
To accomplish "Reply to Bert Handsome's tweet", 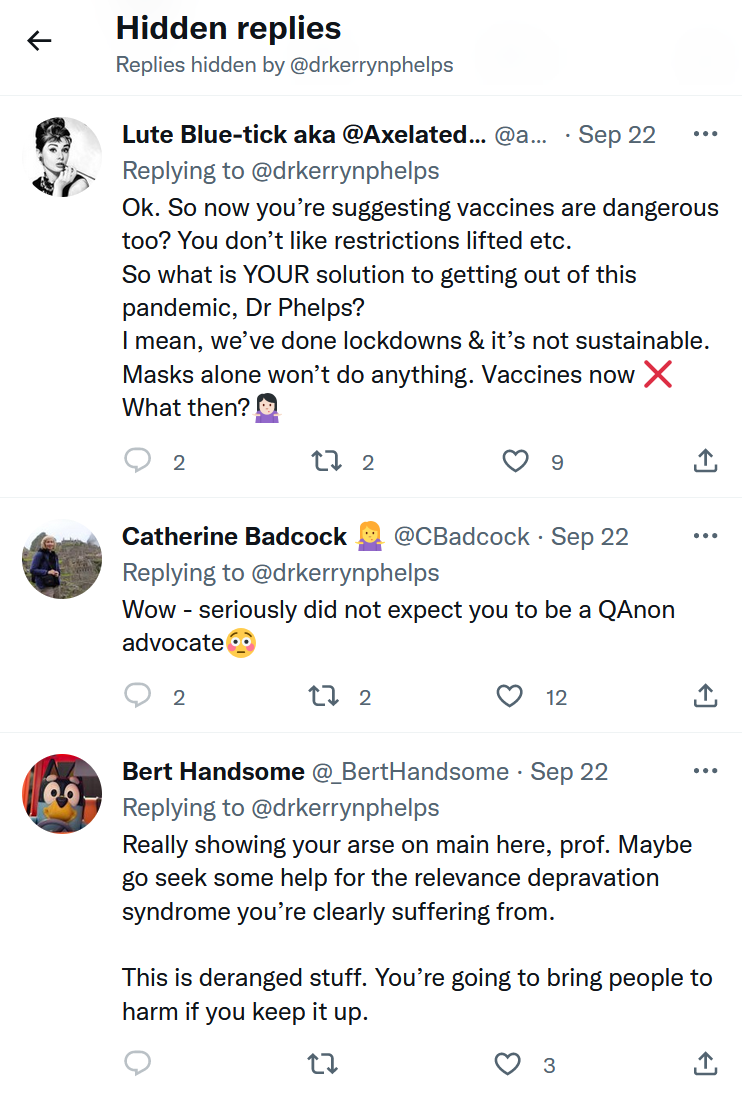I will 138,1064.
